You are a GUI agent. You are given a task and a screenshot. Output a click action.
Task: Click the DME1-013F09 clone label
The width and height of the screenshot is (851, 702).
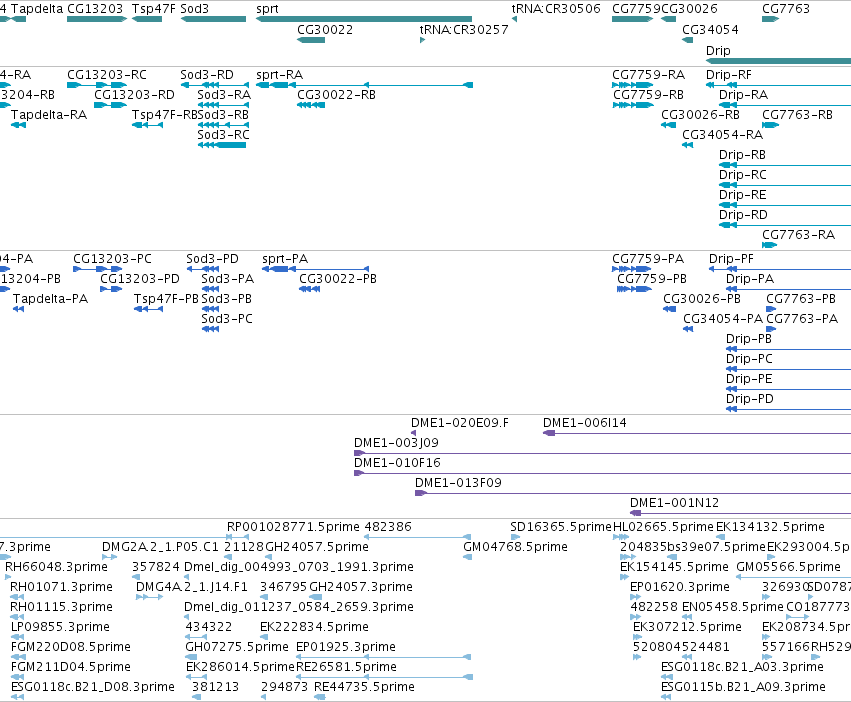tap(458, 483)
